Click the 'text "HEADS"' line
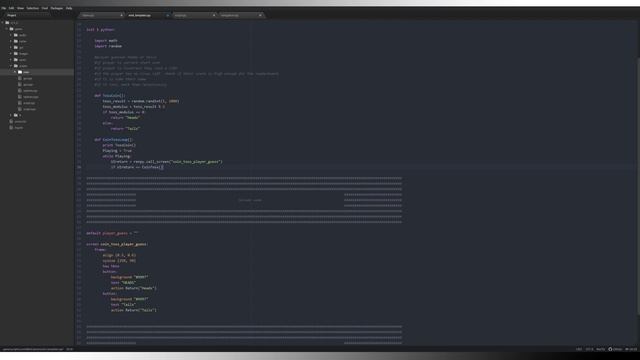 tap(123, 282)
